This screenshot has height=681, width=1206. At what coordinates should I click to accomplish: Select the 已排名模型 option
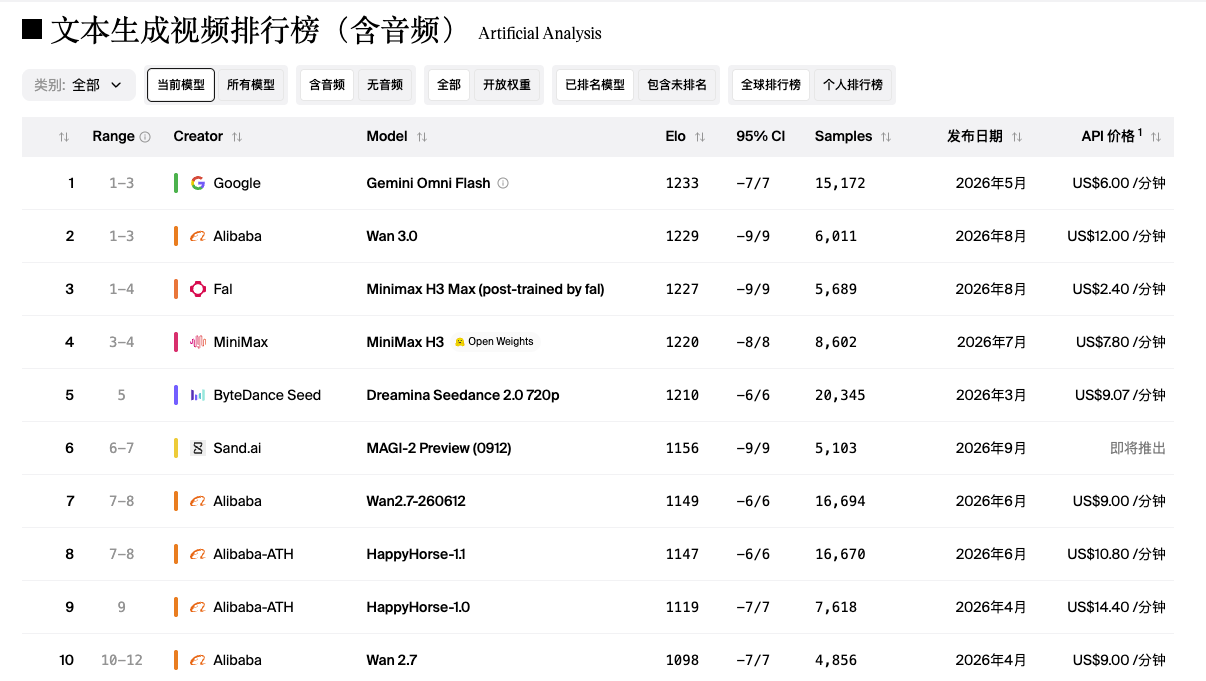coord(595,85)
